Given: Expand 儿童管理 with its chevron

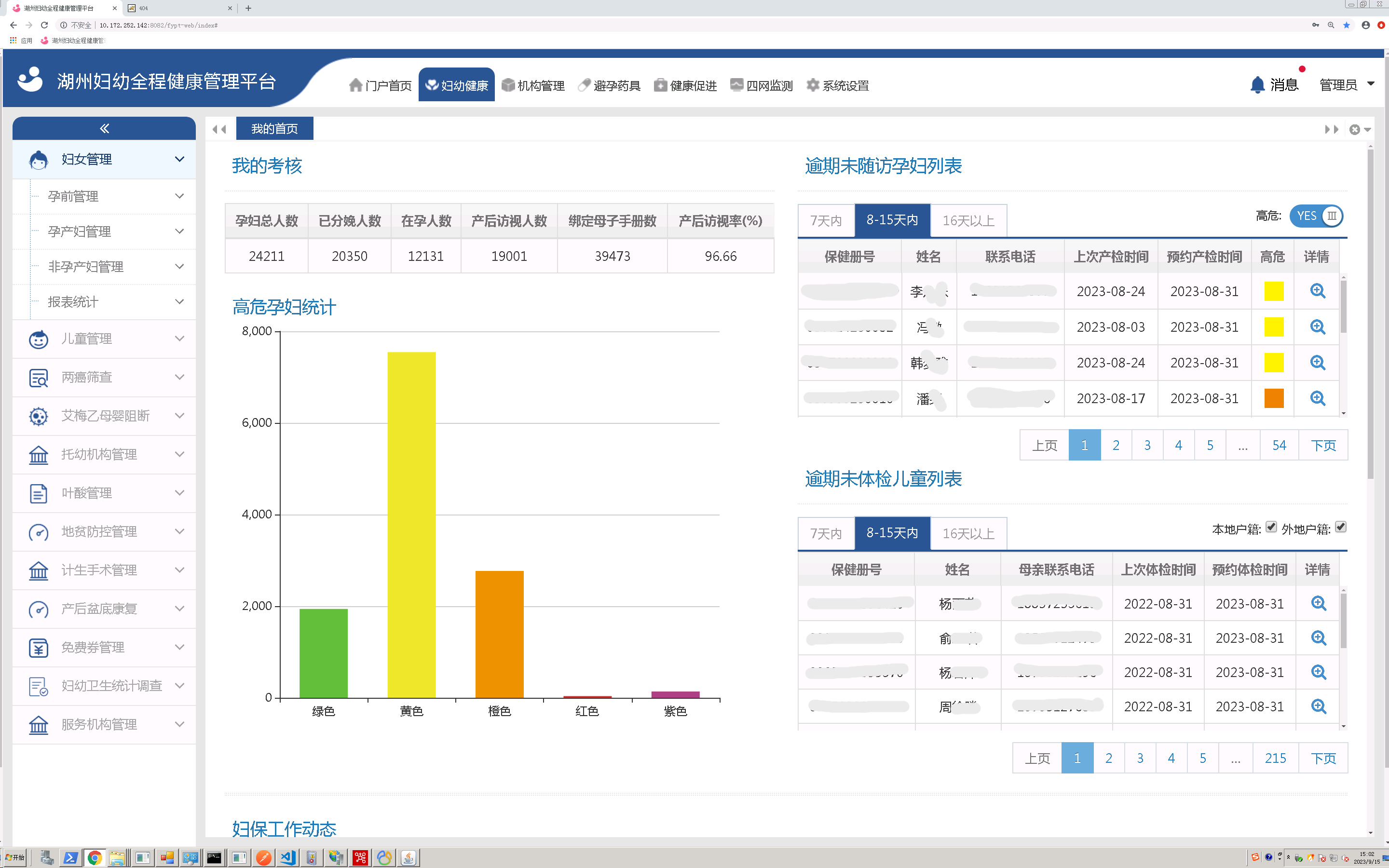Looking at the screenshot, I should (x=179, y=339).
